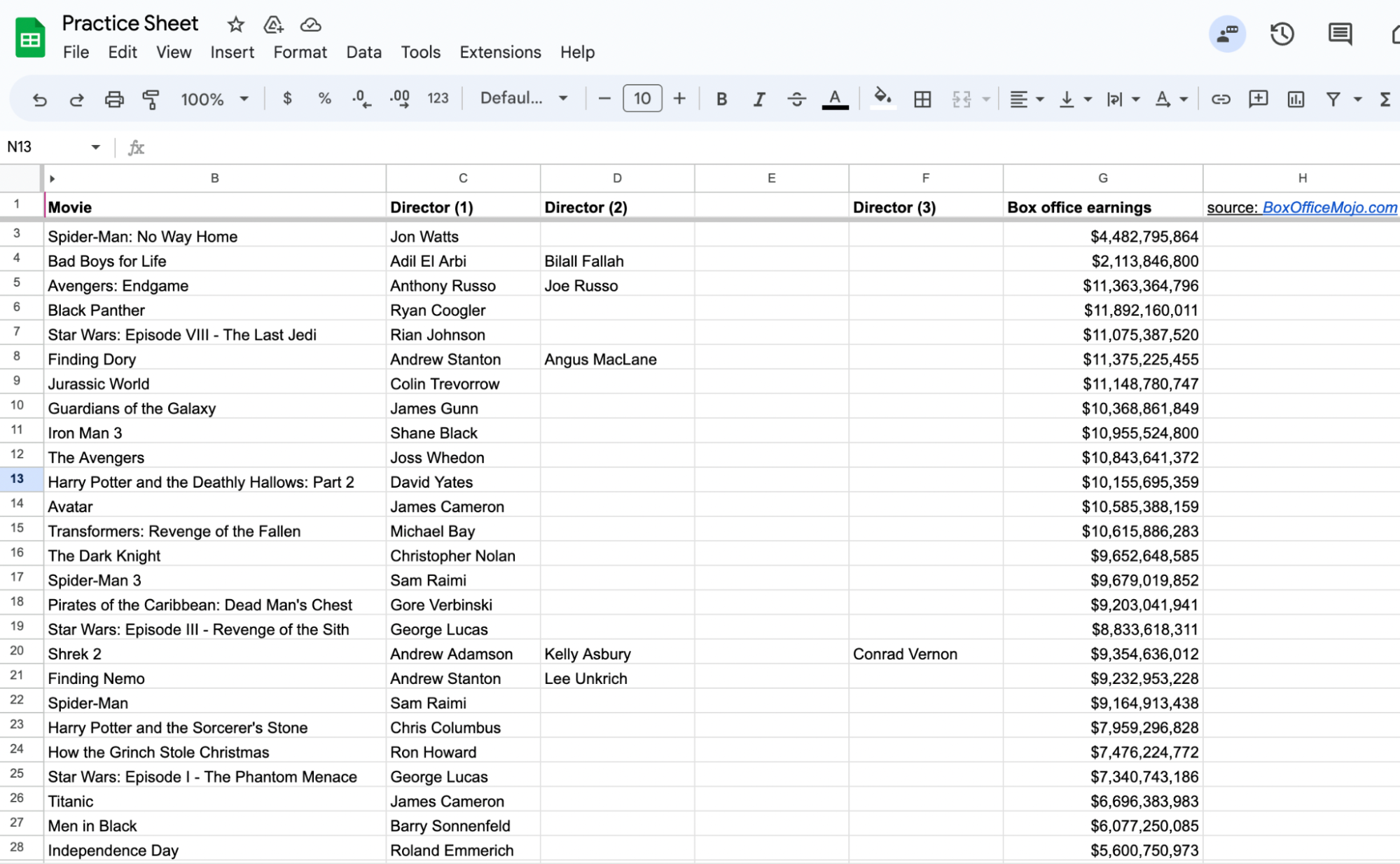
Task: Select row 13 header
Action: 18,479
